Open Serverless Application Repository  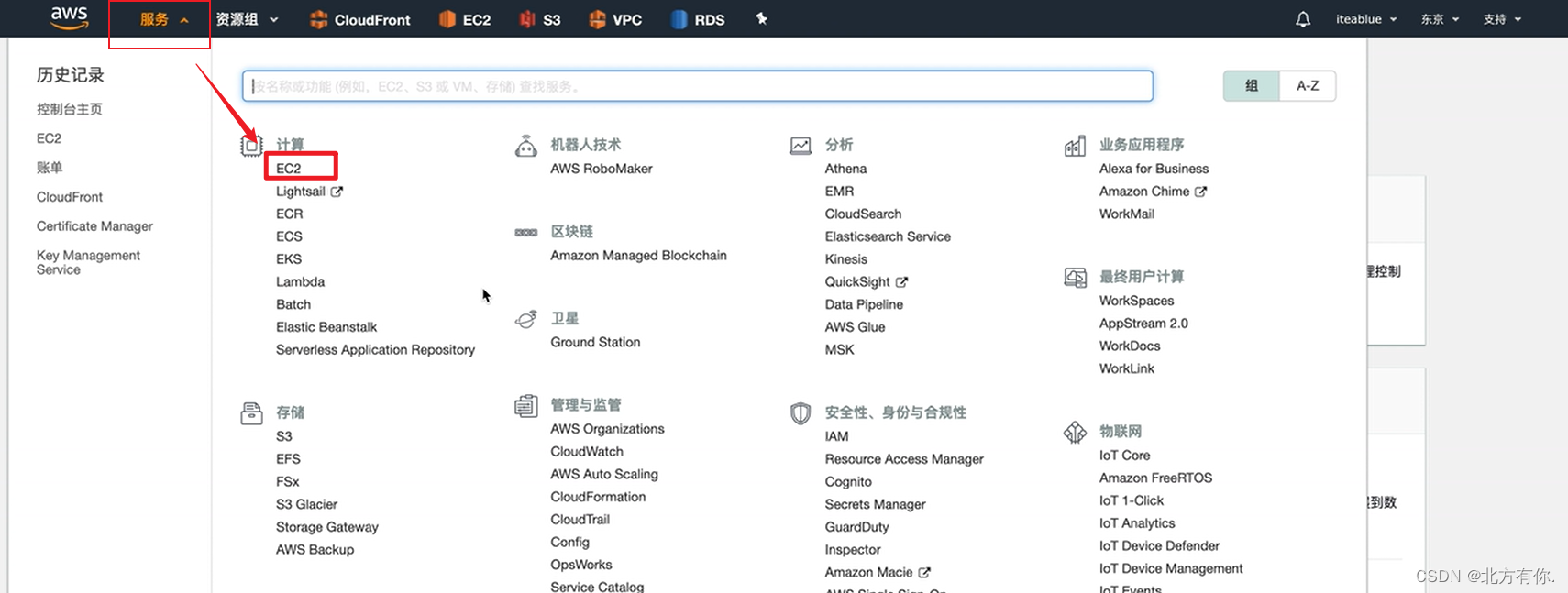[x=375, y=350]
